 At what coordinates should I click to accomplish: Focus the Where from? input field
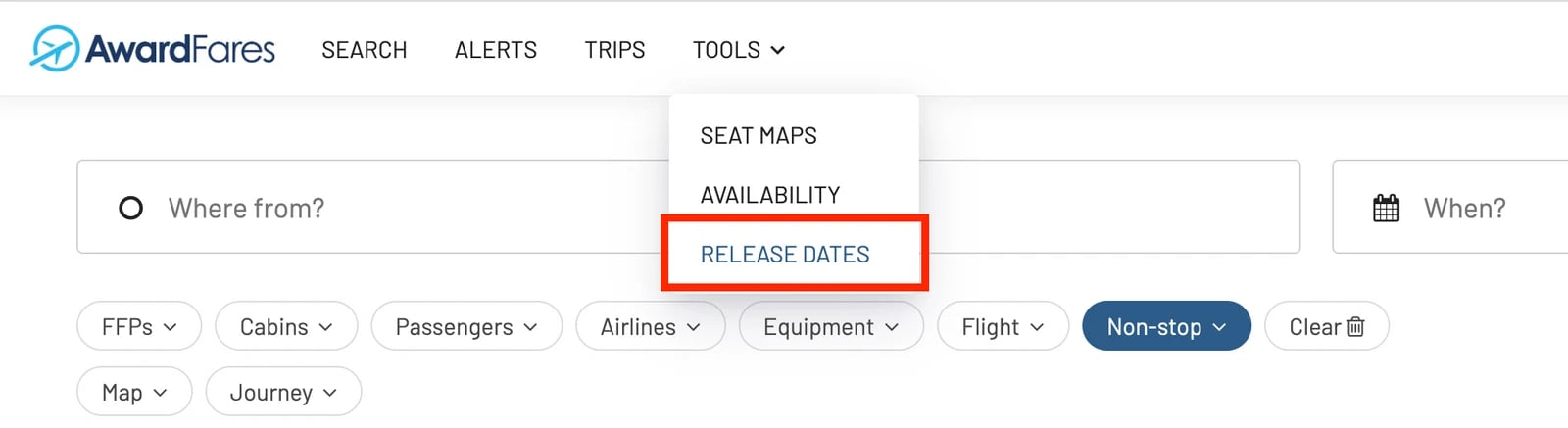[x=372, y=207]
